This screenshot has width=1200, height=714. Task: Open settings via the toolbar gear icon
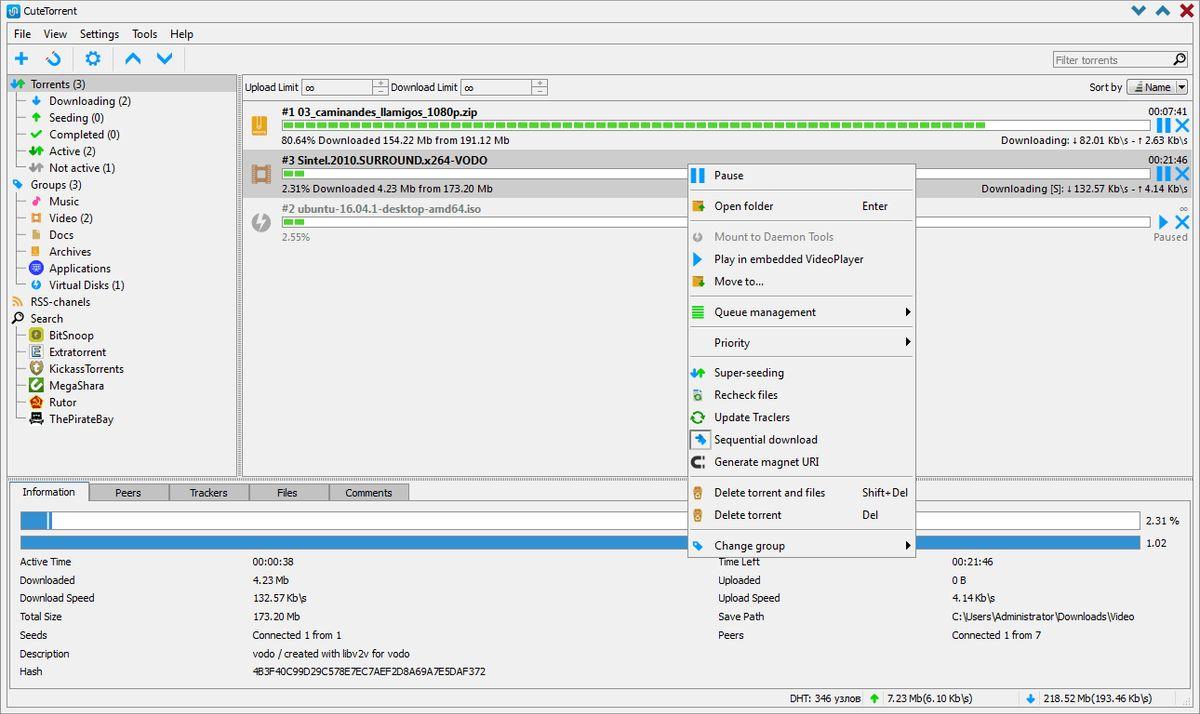click(93, 59)
